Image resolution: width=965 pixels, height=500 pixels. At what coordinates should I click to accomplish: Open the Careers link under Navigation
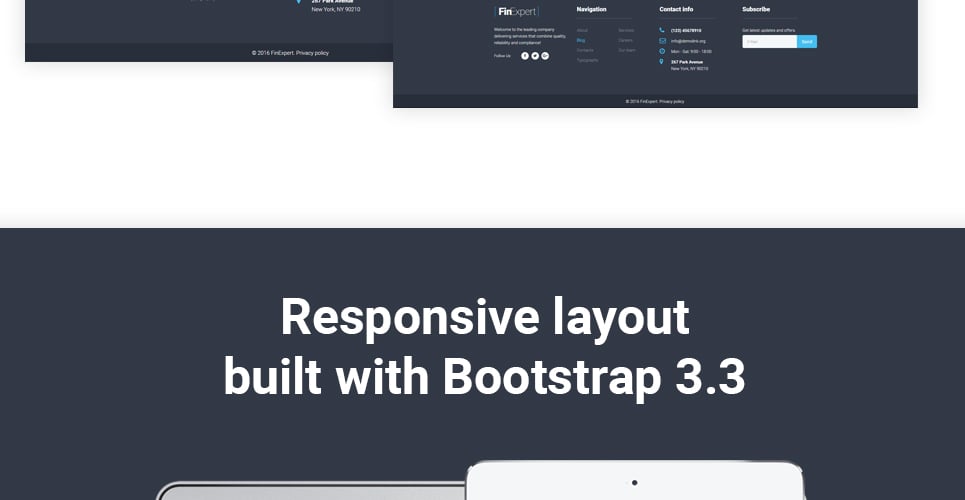click(625, 40)
